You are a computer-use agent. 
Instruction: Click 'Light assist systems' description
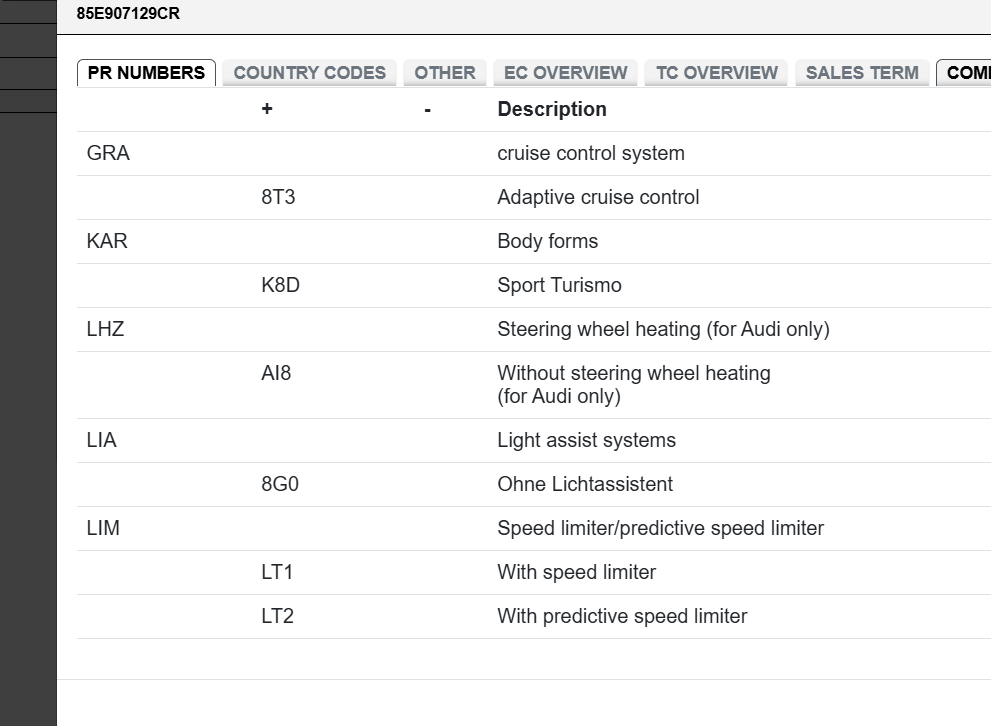coord(587,440)
